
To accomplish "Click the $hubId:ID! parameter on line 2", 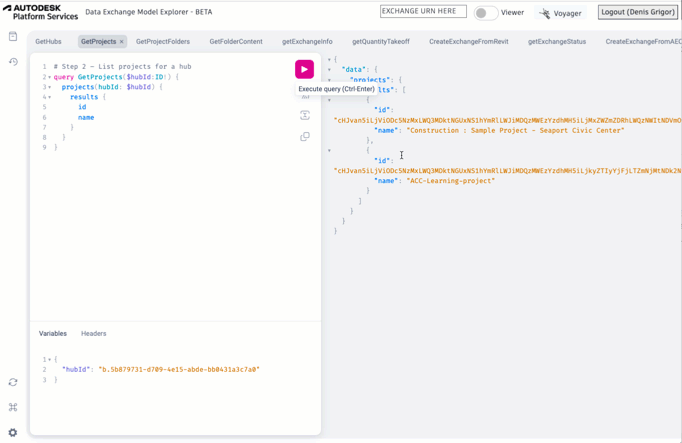I will click(x=147, y=77).
